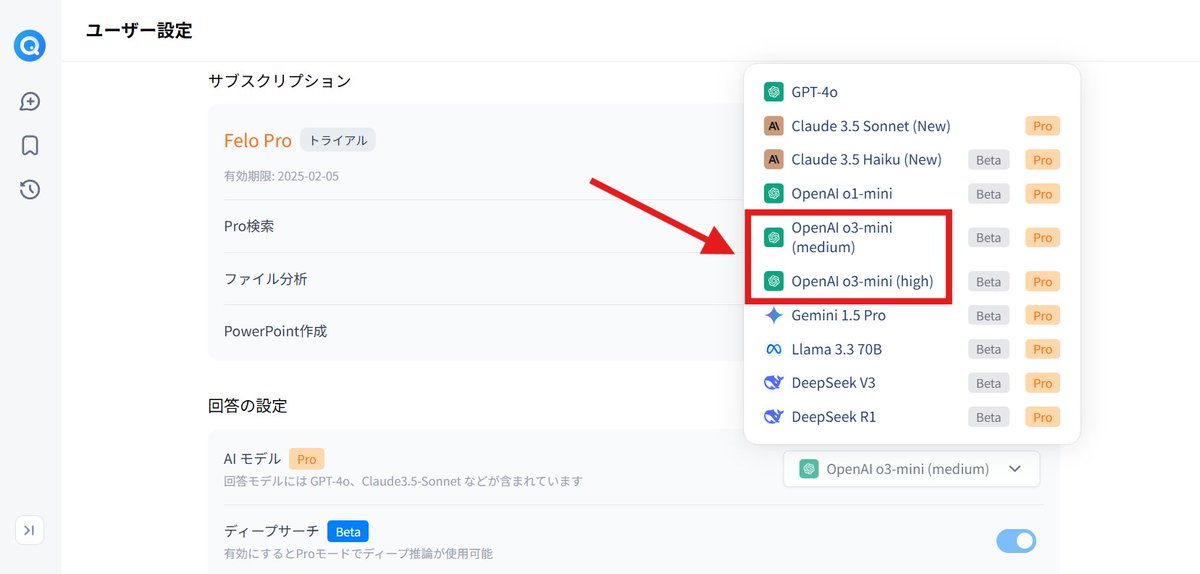Screen dimensions: 1200x574
Task: Select DeepSeek V3 model option
Action: coord(912,383)
